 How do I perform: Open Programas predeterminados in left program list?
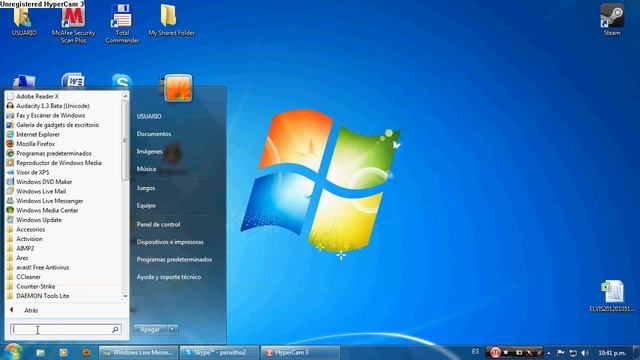click(53, 153)
